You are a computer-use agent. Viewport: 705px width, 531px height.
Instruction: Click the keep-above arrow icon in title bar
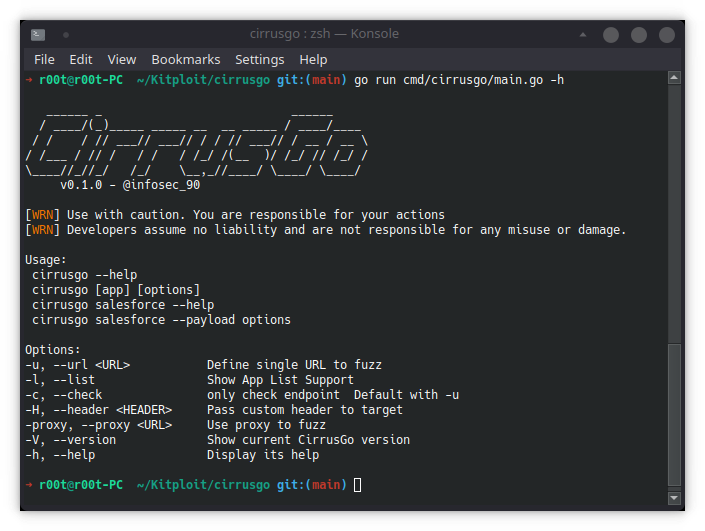pos(583,35)
